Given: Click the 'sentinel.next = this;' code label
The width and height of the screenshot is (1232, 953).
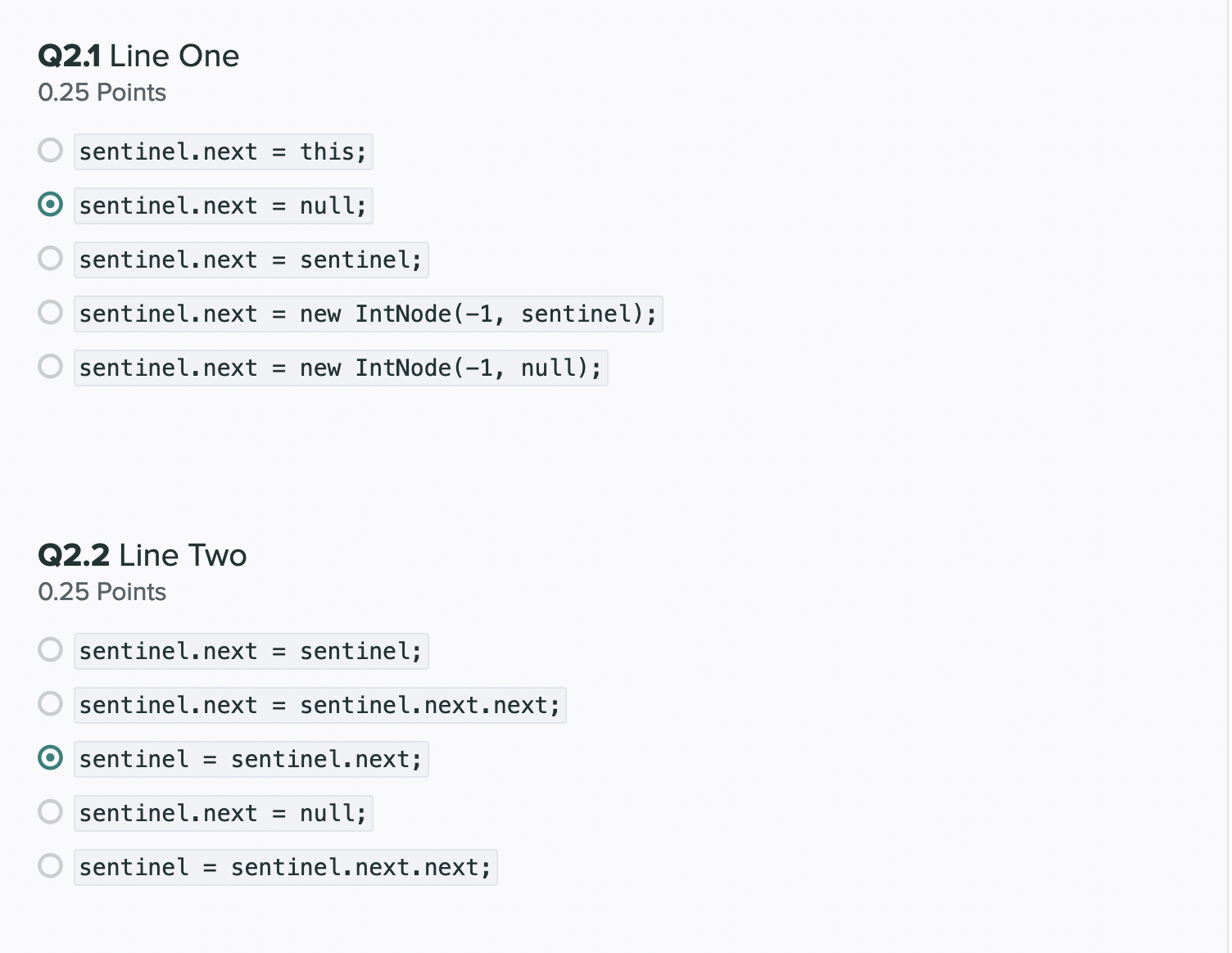Looking at the screenshot, I should [x=223, y=152].
